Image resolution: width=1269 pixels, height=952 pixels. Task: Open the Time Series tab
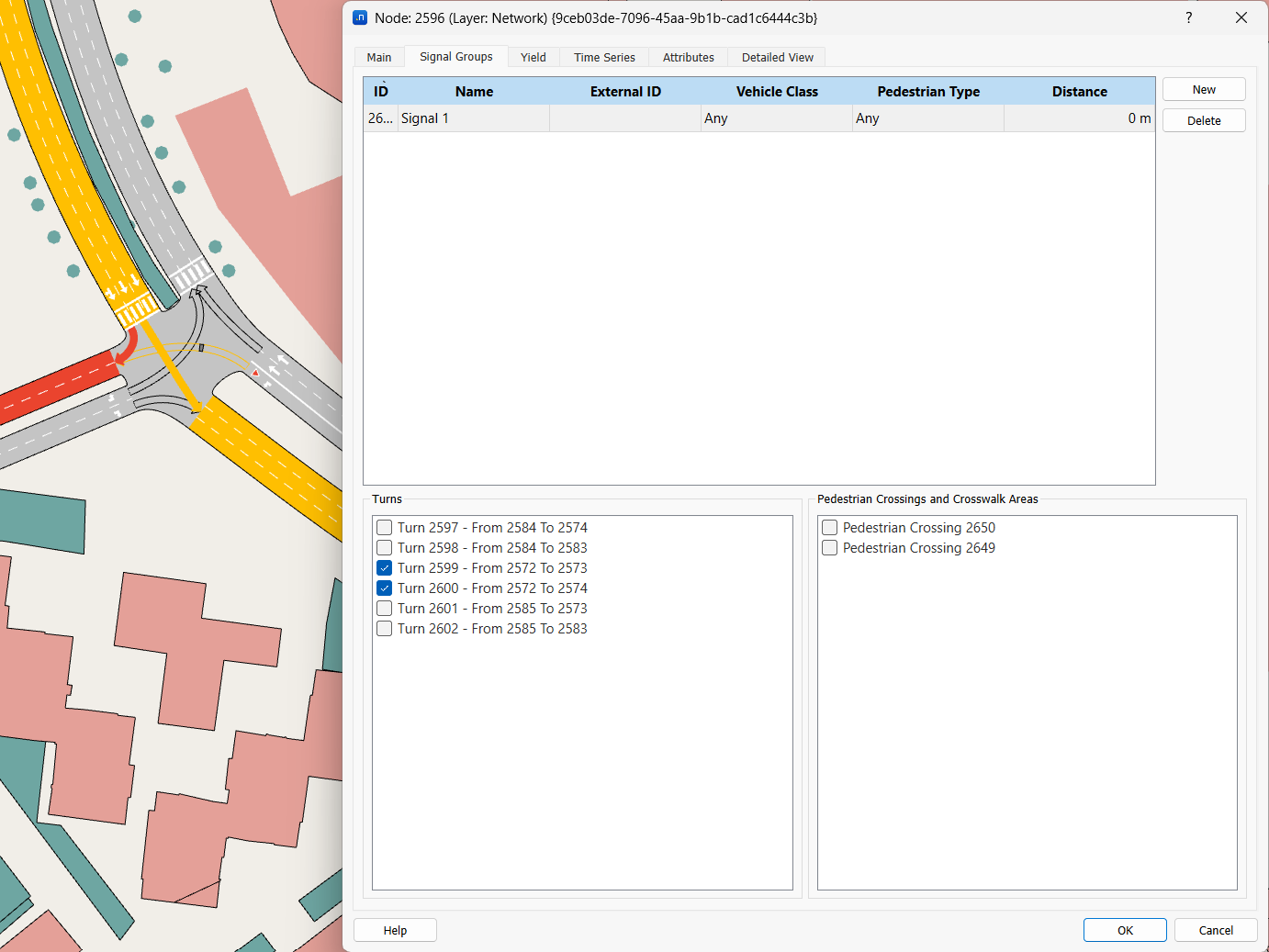point(604,57)
